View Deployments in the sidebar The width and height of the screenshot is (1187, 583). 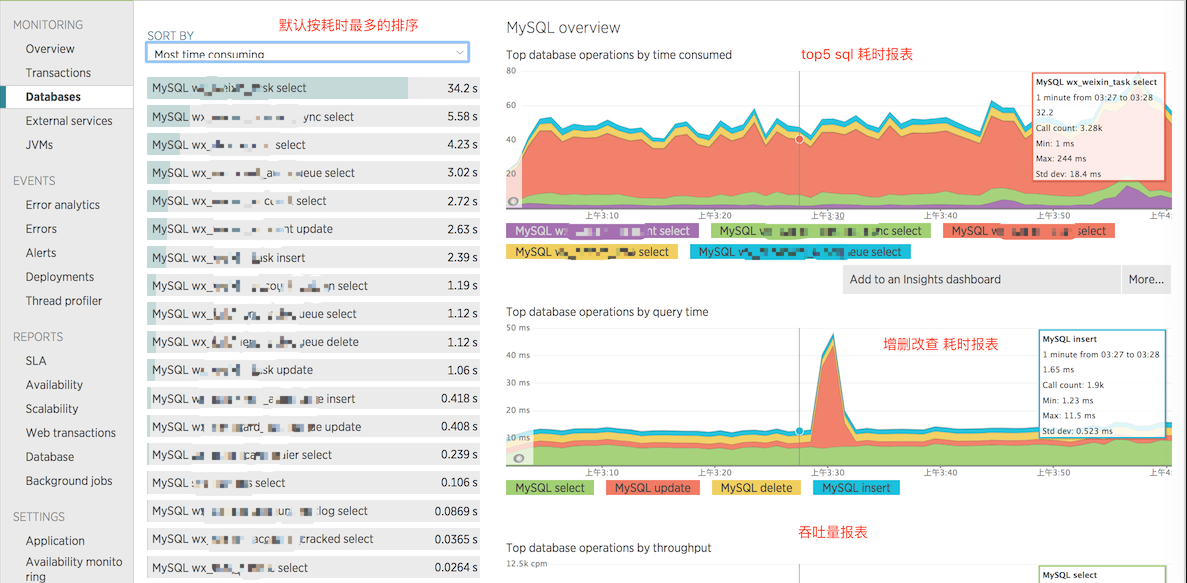tap(60, 276)
